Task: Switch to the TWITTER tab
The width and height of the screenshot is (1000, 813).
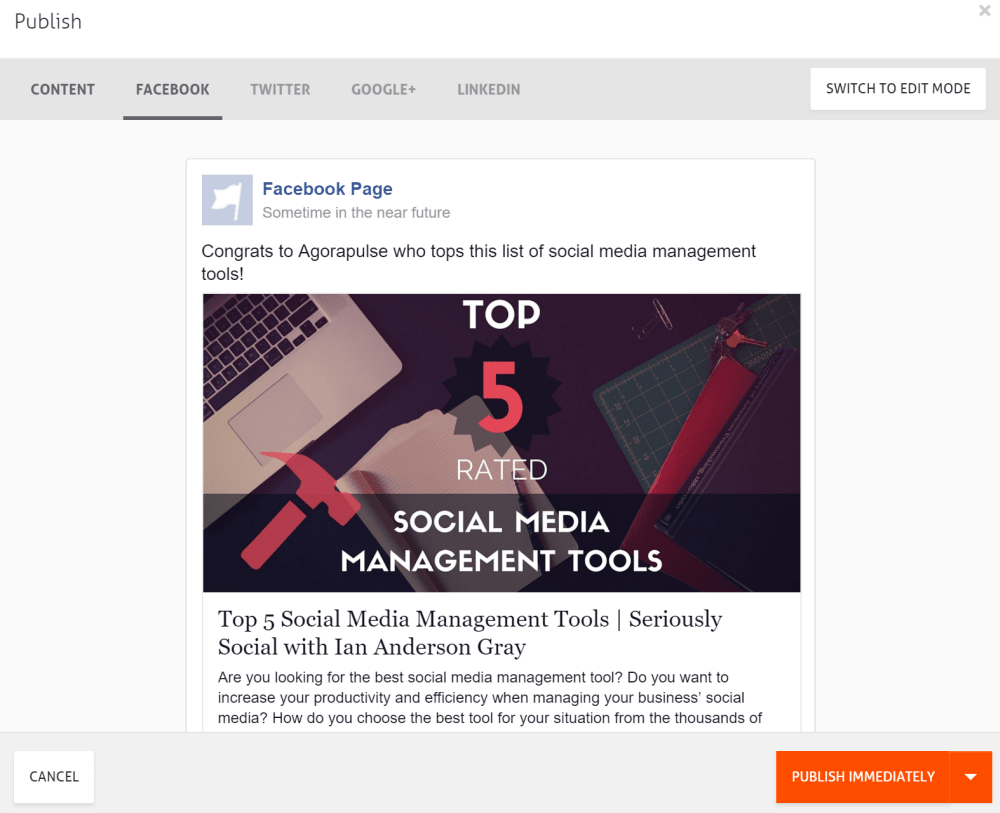Action: (280, 89)
